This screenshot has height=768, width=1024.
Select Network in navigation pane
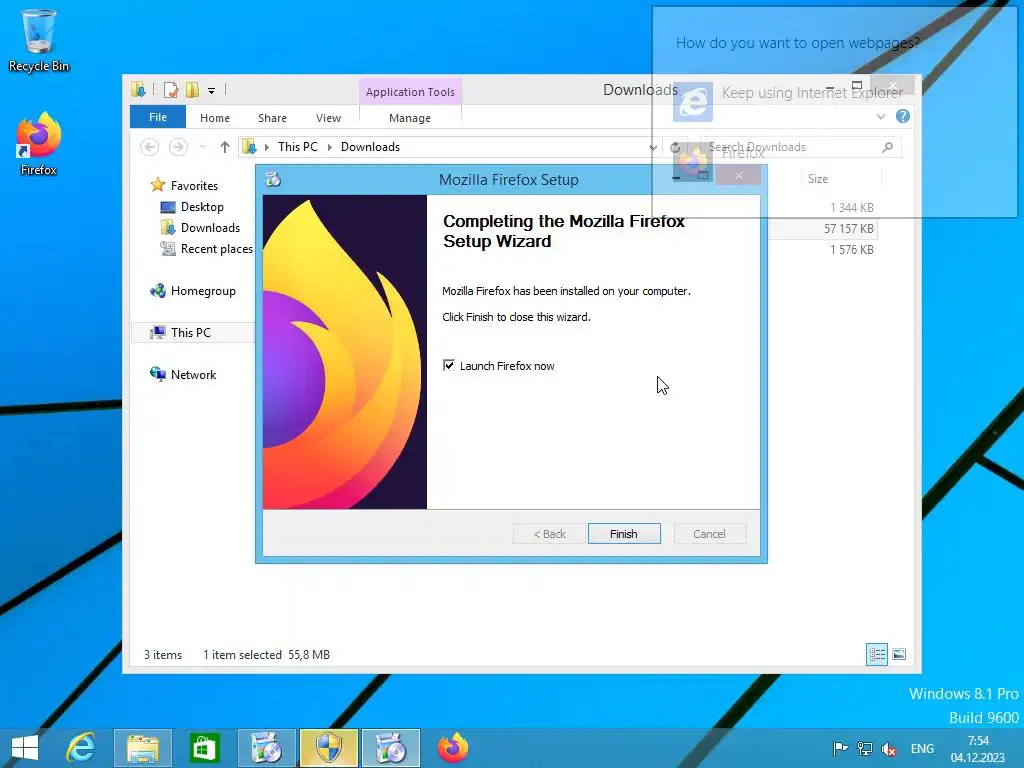[x=193, y=374]
